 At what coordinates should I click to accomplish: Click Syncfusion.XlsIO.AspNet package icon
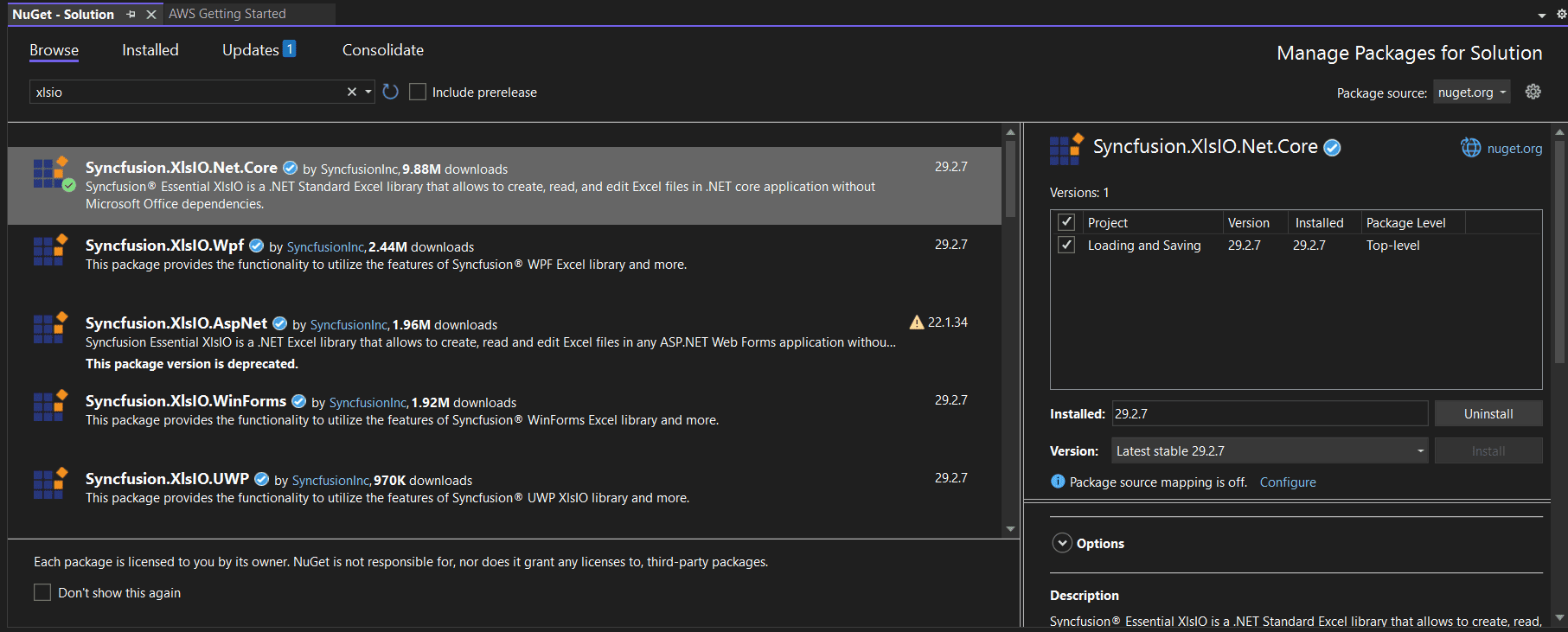(50, 328)
